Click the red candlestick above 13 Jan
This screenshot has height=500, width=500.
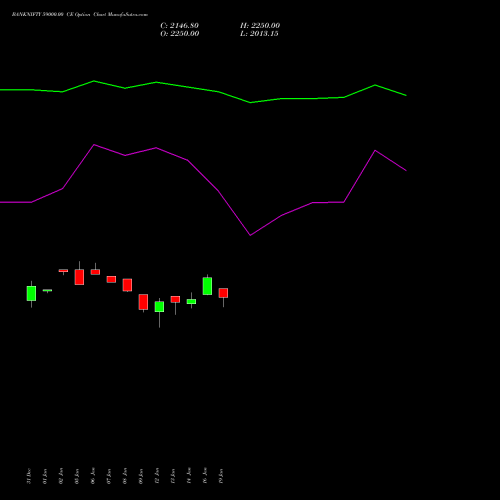[x=175, y=299]
